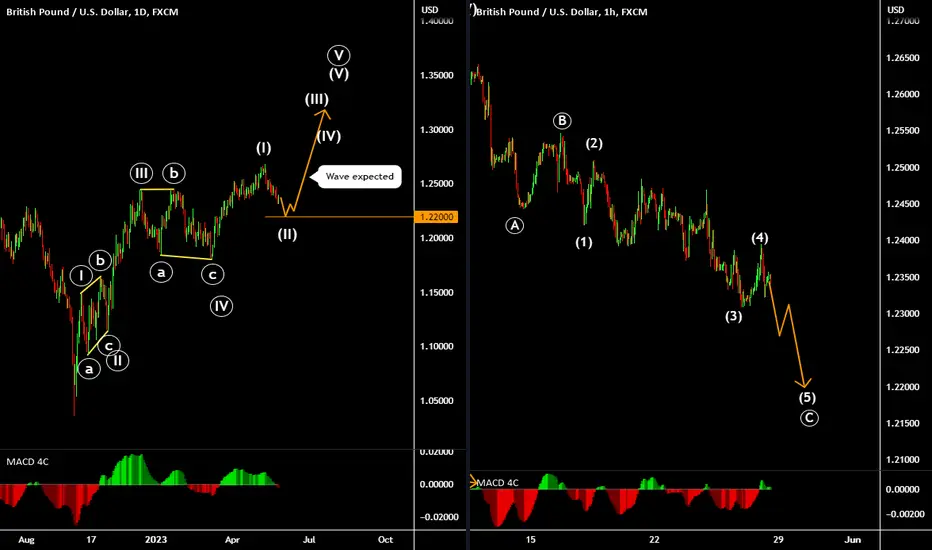Click the '15' date on the 1h time axis
The image size is (932, 550).
(530, 539)
